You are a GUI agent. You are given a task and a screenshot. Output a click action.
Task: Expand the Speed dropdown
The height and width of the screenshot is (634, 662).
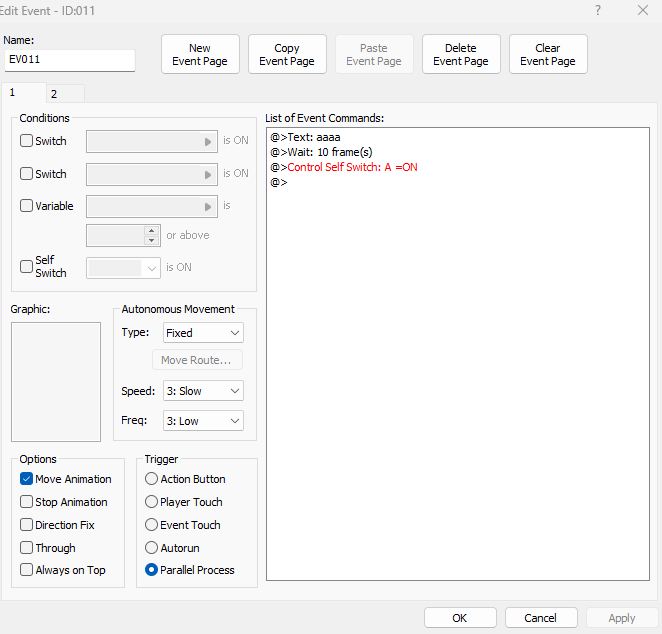click(203, 391)
